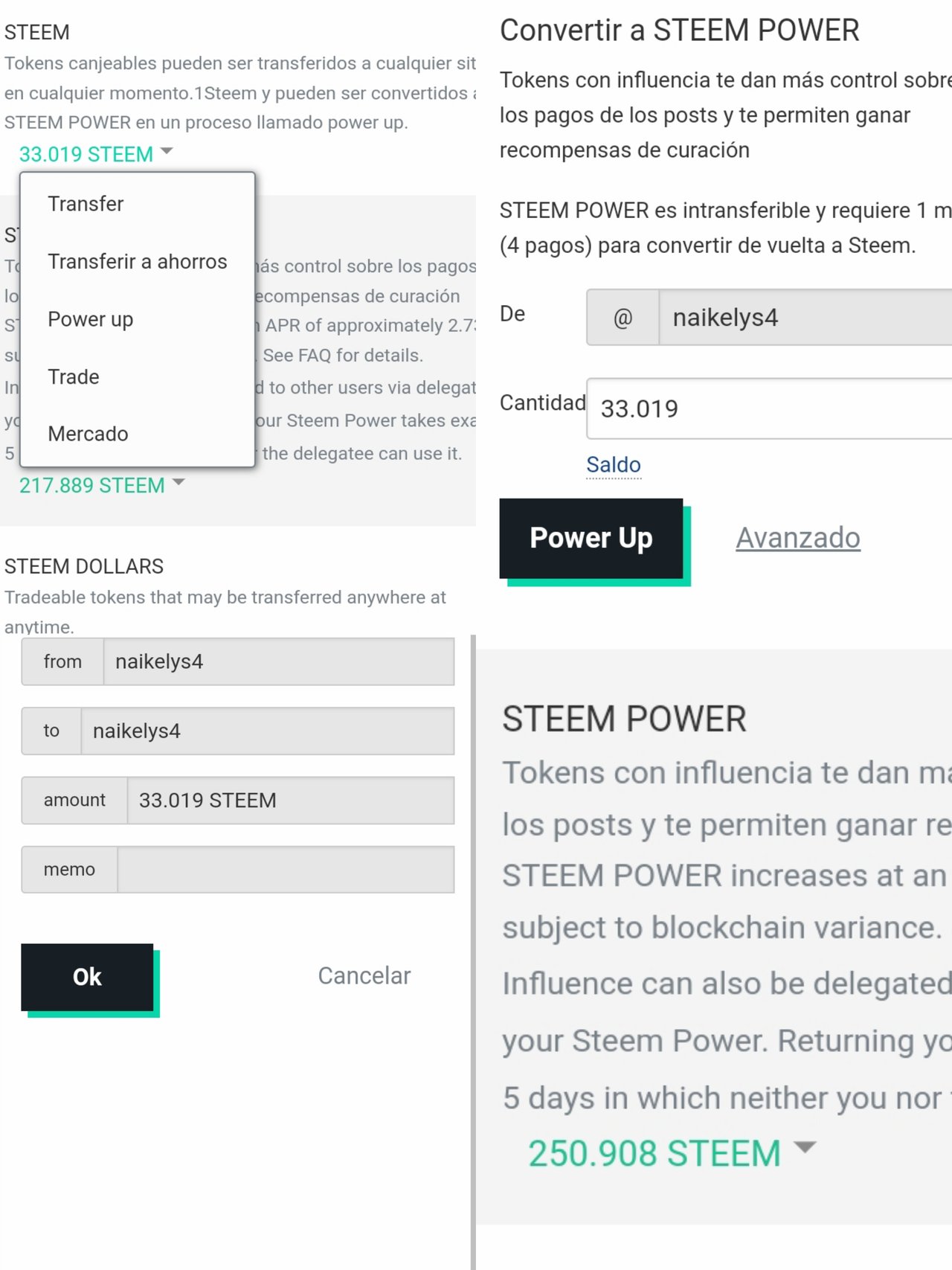Open Mercado from the dropdown menu
This screenshot has height=1270, width=952.
point(88,434)
